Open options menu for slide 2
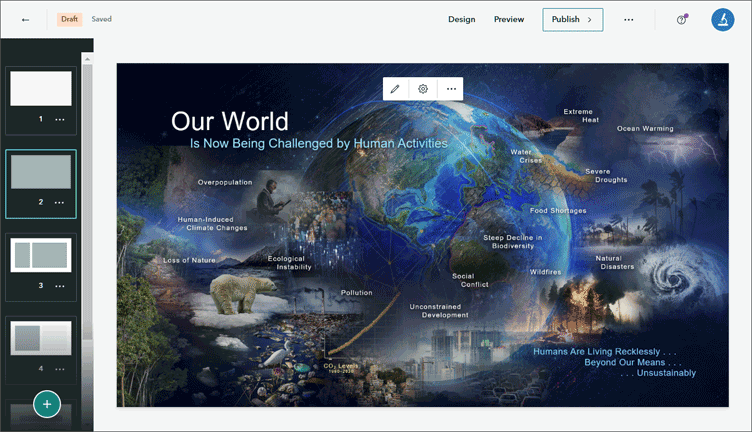Viewport: 752px width, 432px height. tap(59, 202)
